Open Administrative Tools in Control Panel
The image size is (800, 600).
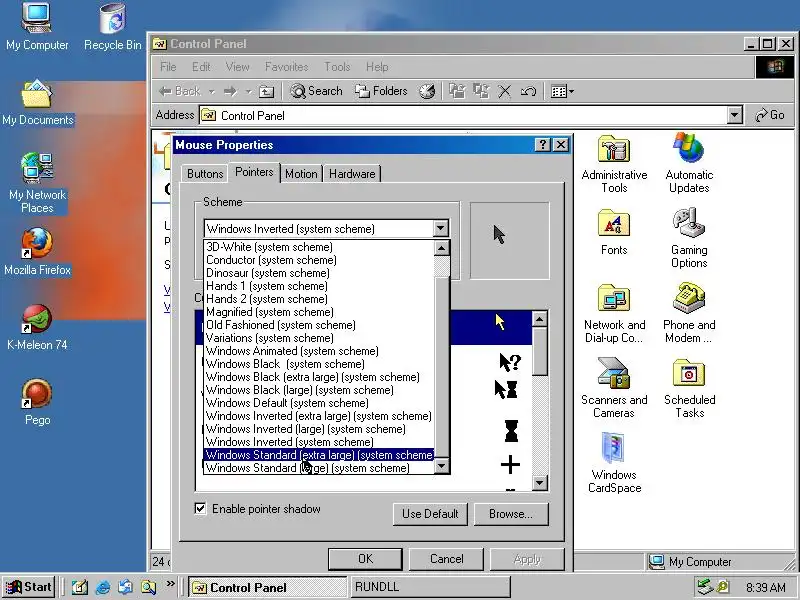pyautogui.click(x=614, y=163)
